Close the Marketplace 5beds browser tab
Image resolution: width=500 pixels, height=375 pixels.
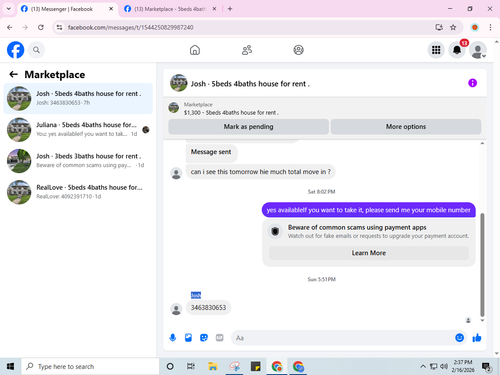pyautogui.click(x=214, y=9)
